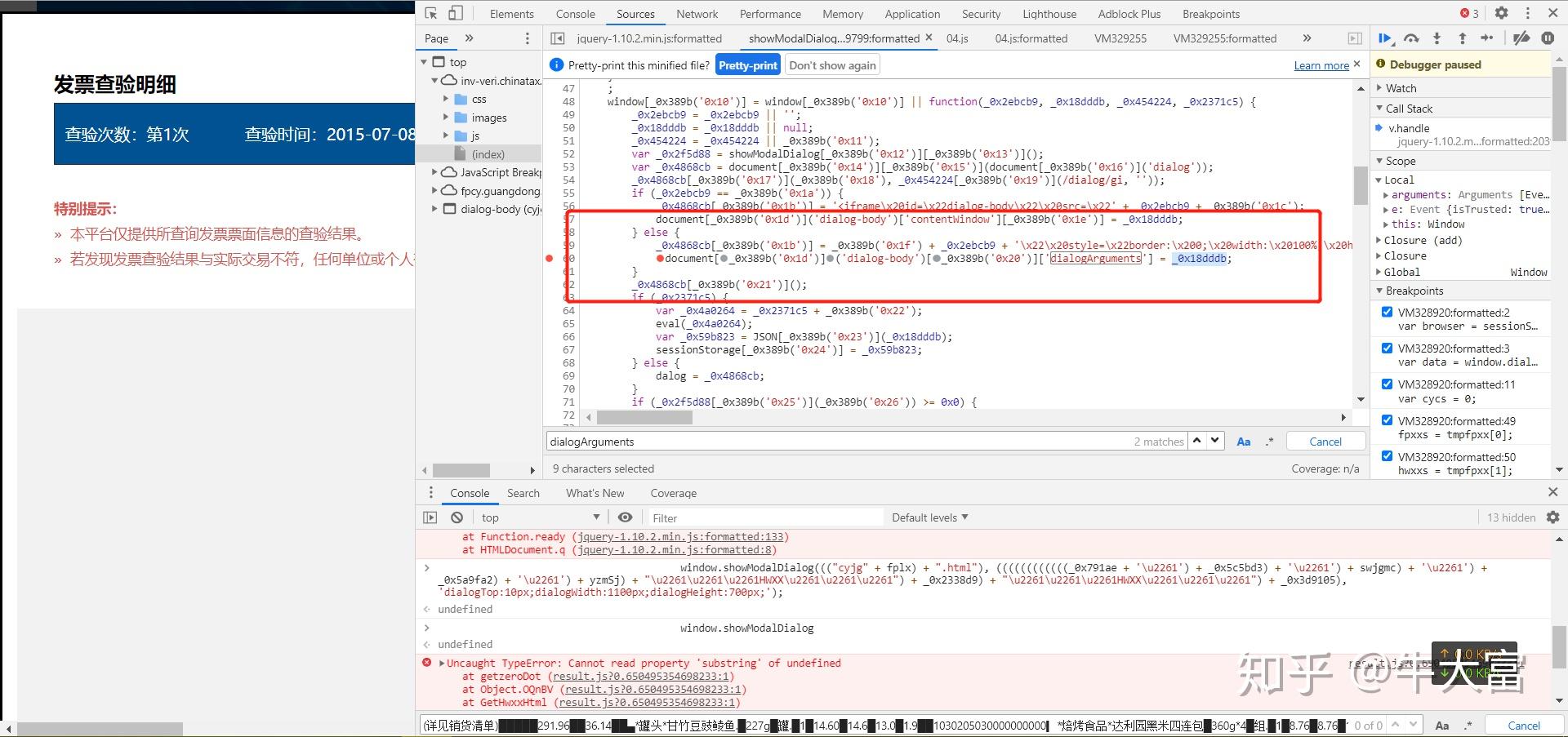Open console settings gear

point(1553,517)
